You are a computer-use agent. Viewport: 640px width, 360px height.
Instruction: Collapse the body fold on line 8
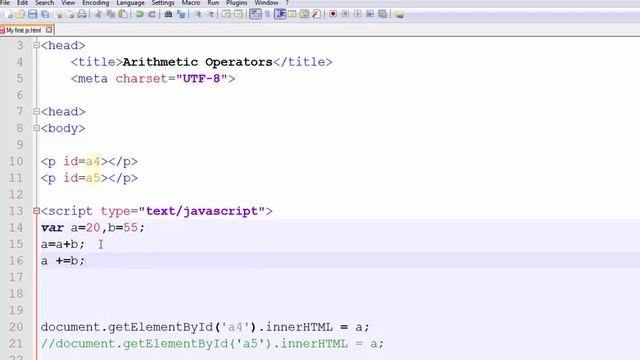coord(36,128)
